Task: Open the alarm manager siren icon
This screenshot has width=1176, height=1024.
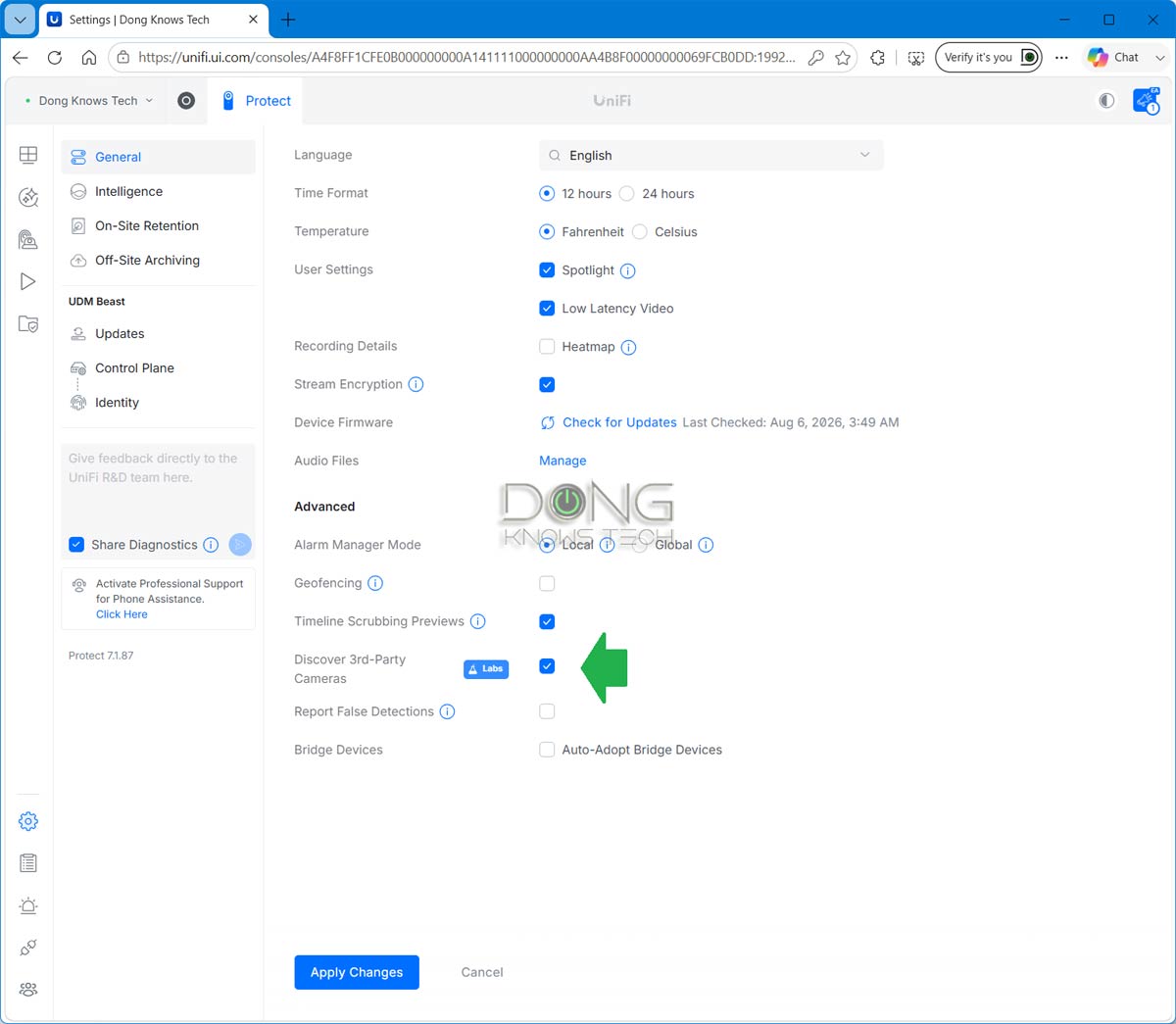Action: tap(28, 905)
